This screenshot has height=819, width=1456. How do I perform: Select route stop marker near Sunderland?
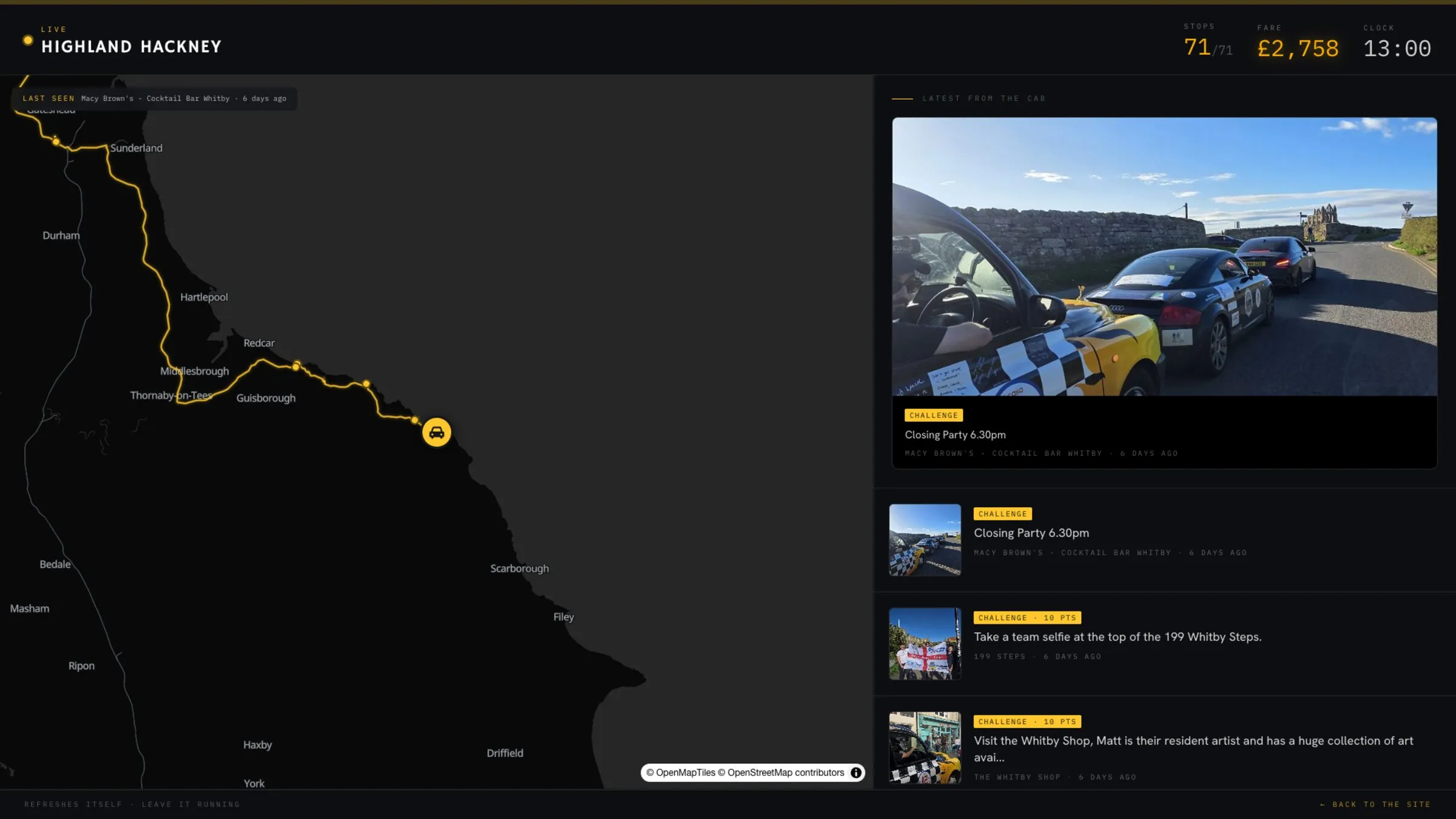(x=56, y=141)
